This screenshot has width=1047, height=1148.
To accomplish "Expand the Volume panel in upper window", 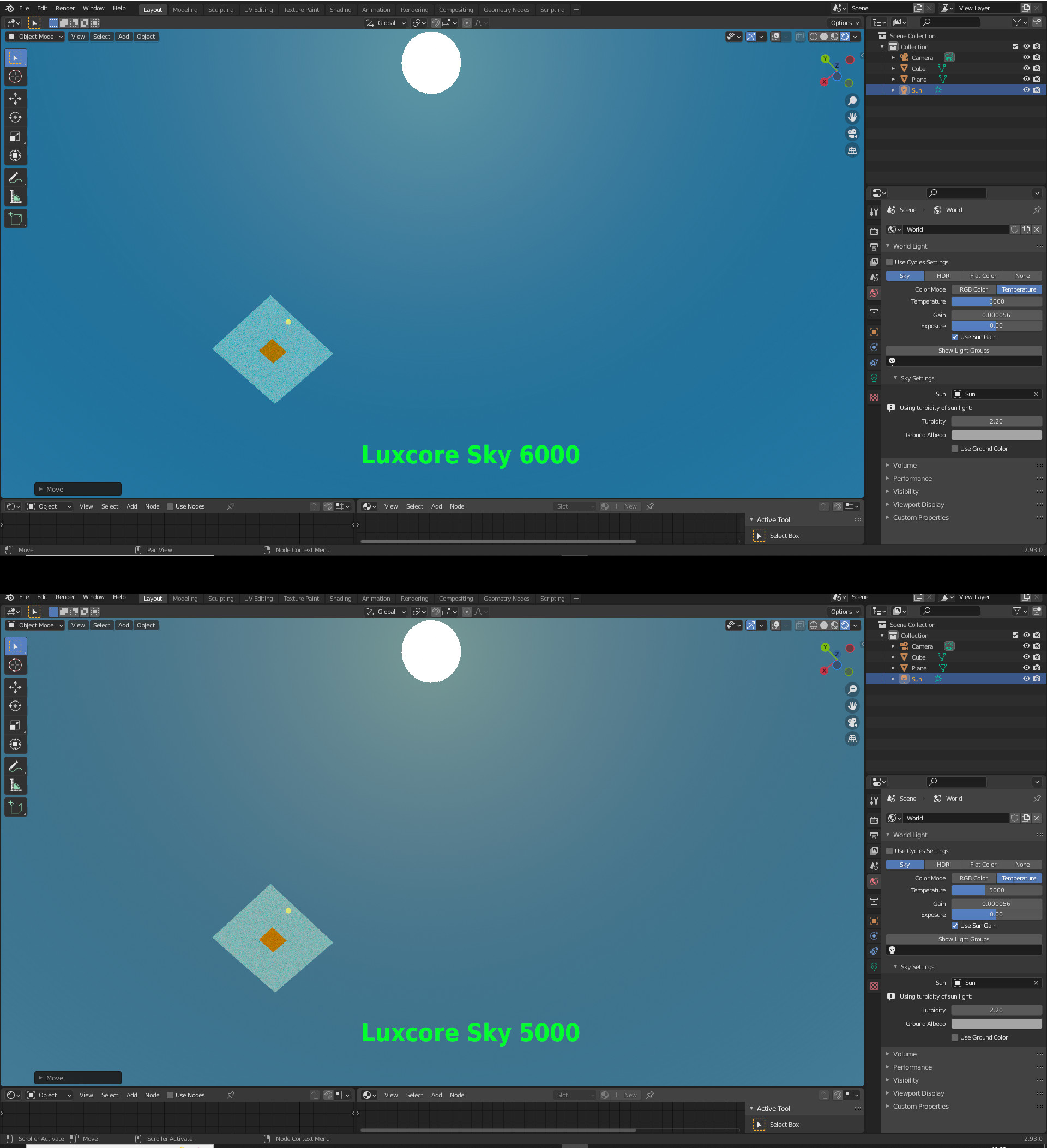I will tap(905, 465).
